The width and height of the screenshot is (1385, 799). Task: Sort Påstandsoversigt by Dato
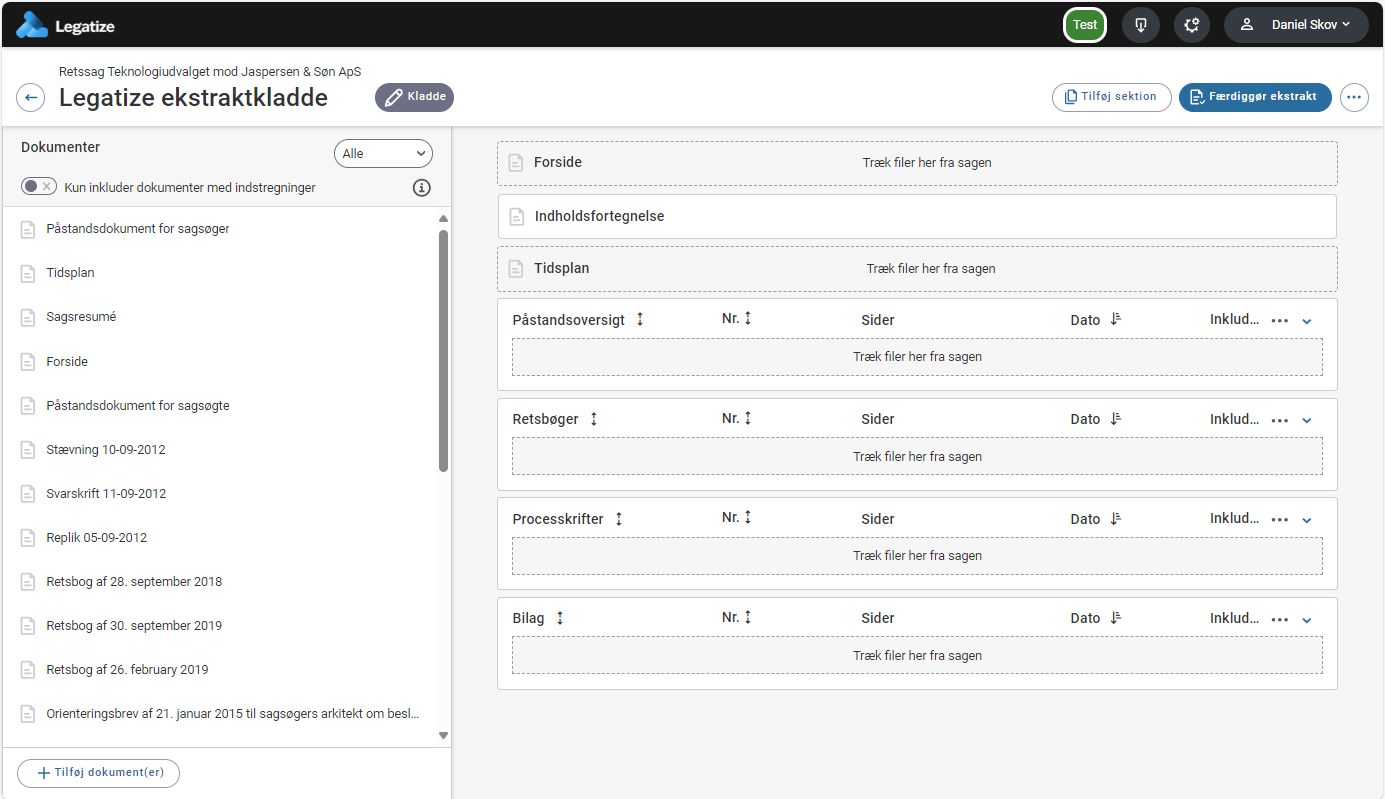tap(1116, 320)
